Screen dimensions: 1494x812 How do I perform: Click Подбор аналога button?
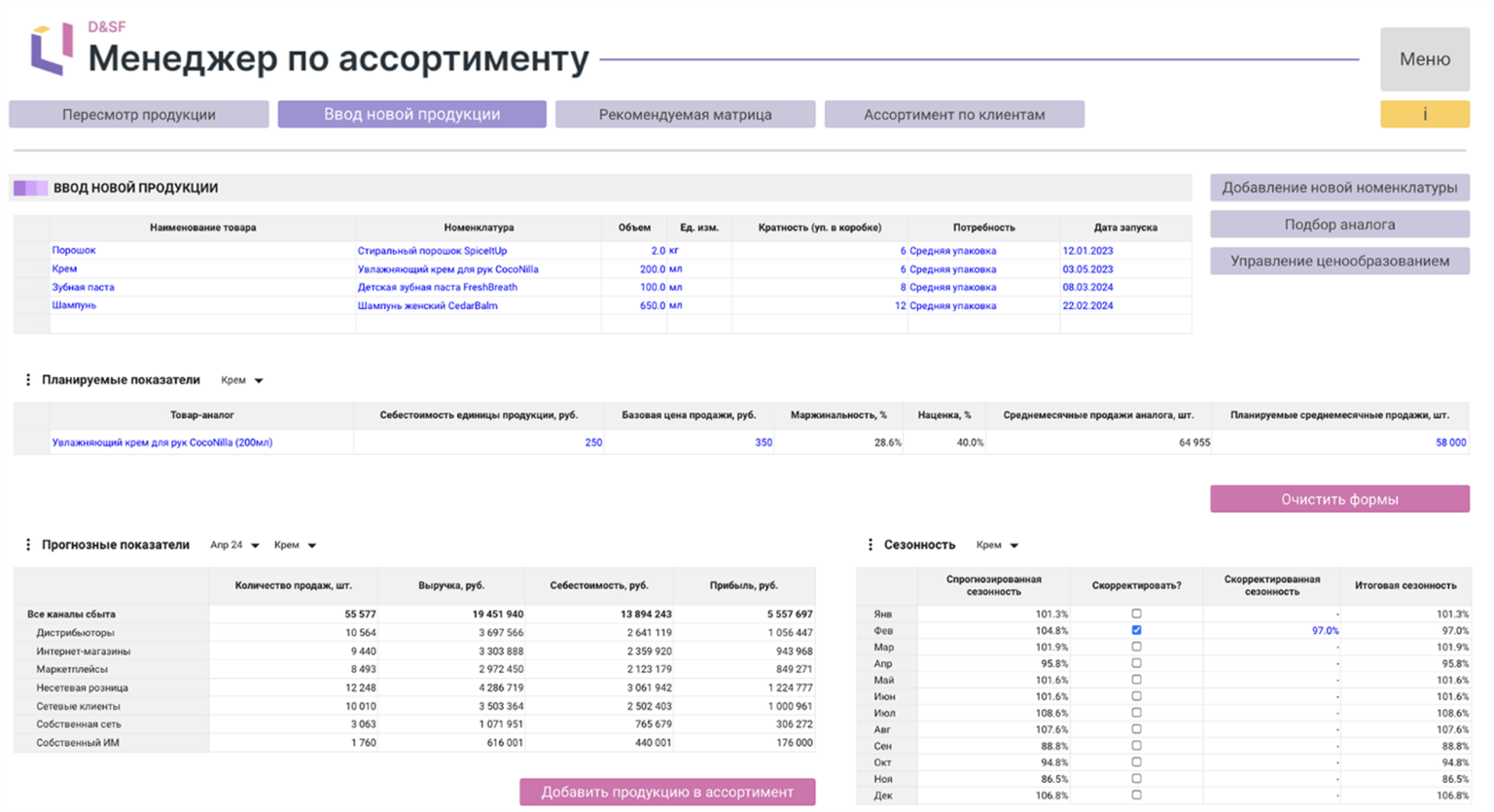[1339, 225]
